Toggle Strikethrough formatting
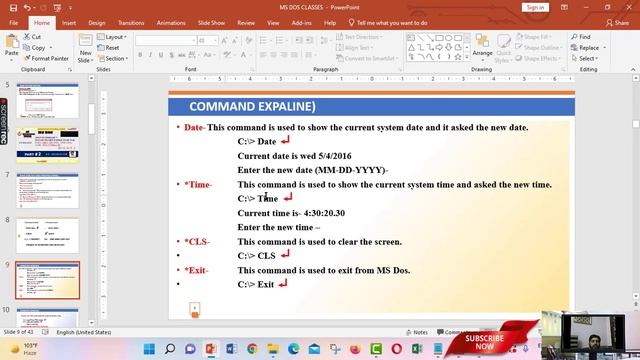This screenshot has width=640, height=360. tap(182, 55)
